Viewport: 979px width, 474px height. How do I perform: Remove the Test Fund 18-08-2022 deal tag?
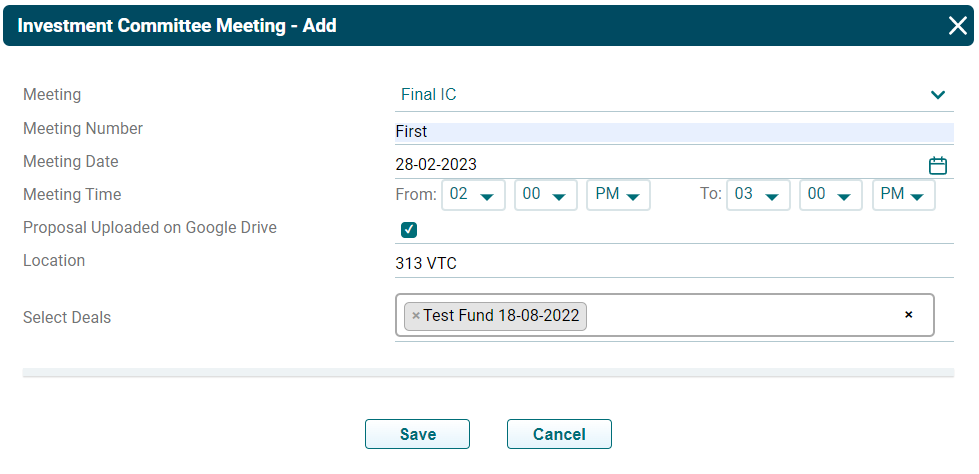(416, 316)
